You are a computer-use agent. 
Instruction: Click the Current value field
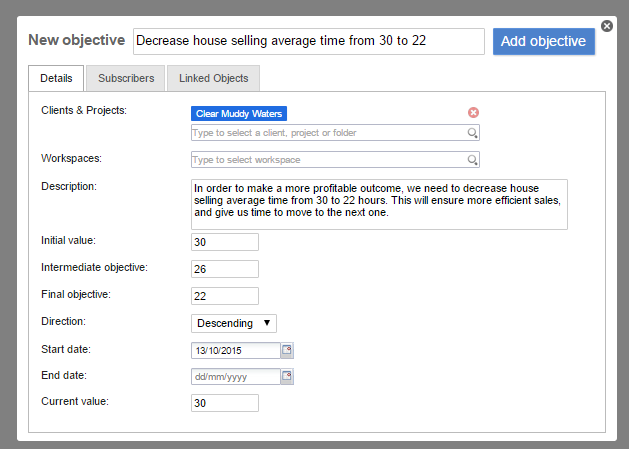click(x=224, y=403)
